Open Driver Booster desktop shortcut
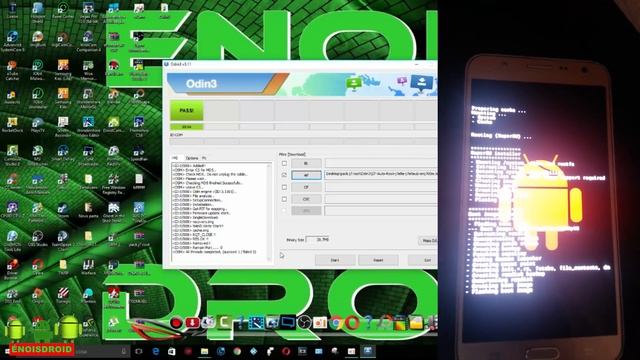 pos(12,269)
